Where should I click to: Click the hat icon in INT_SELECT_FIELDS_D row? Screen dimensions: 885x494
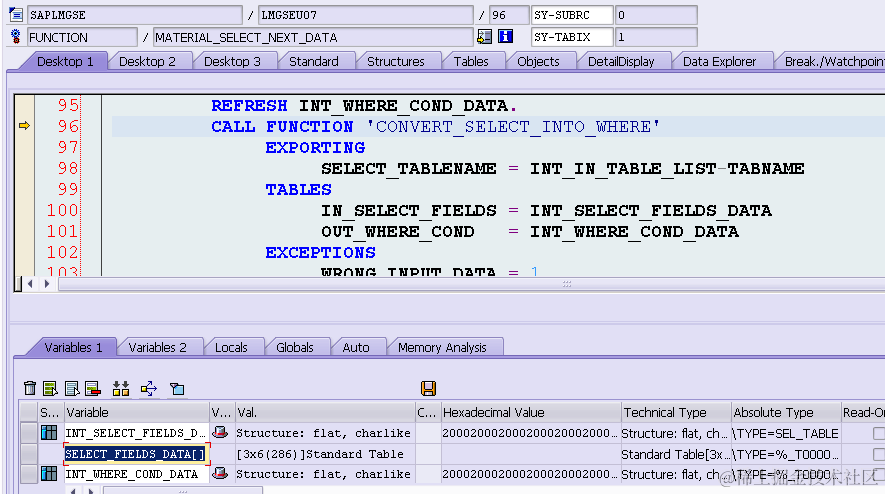coord(220,432)
